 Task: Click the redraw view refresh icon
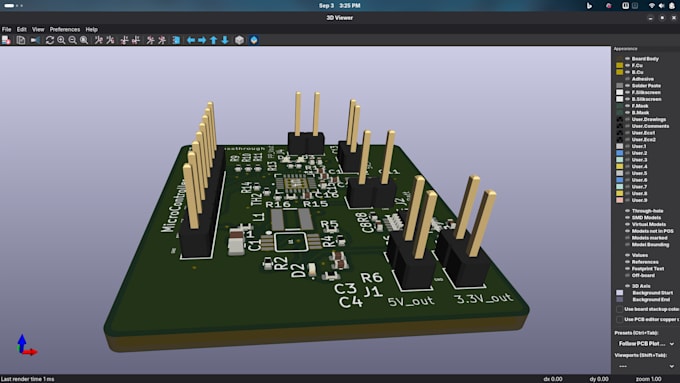50,40
